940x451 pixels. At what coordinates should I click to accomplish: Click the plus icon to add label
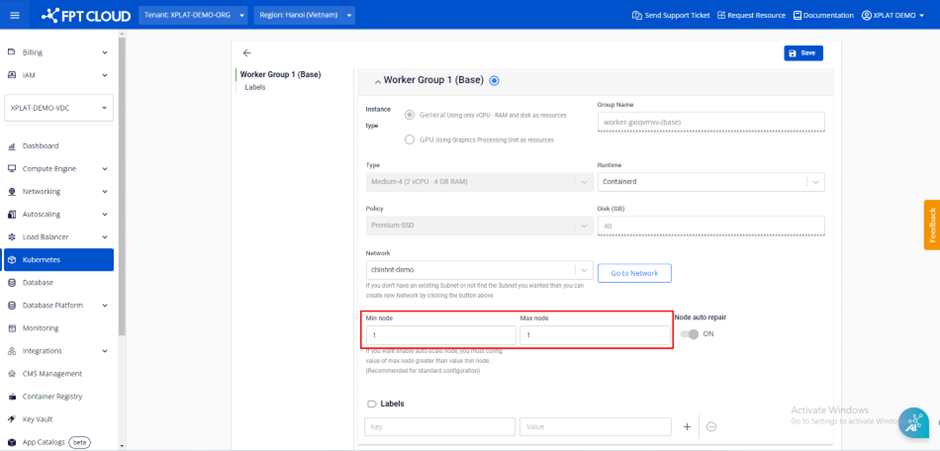pos(687,427)
